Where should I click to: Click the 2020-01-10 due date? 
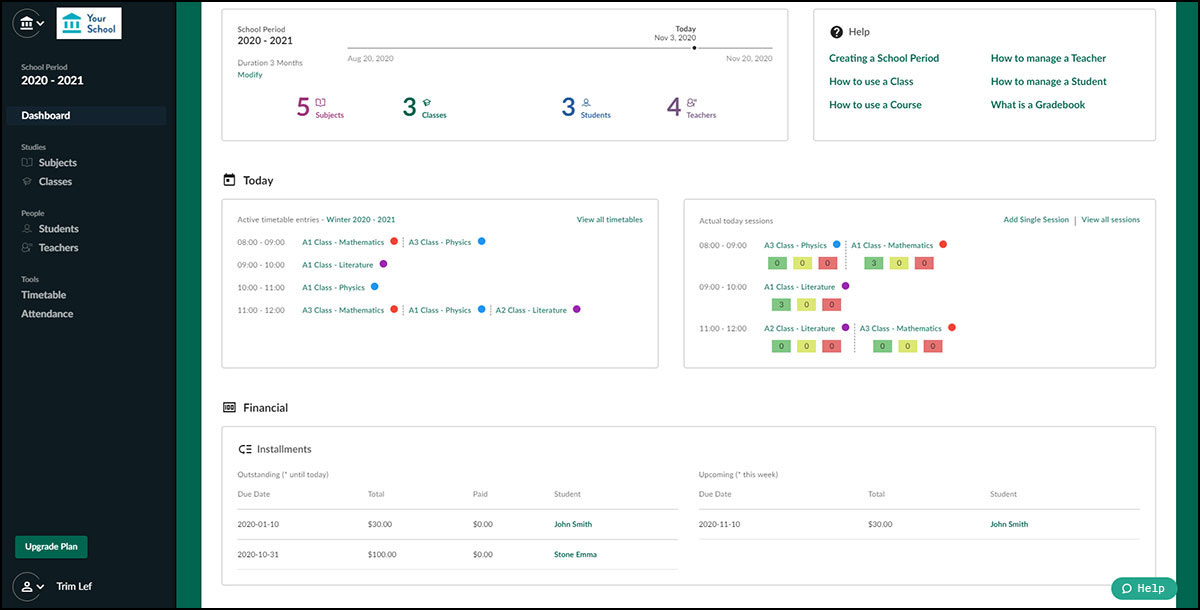(x=258, y=524)
